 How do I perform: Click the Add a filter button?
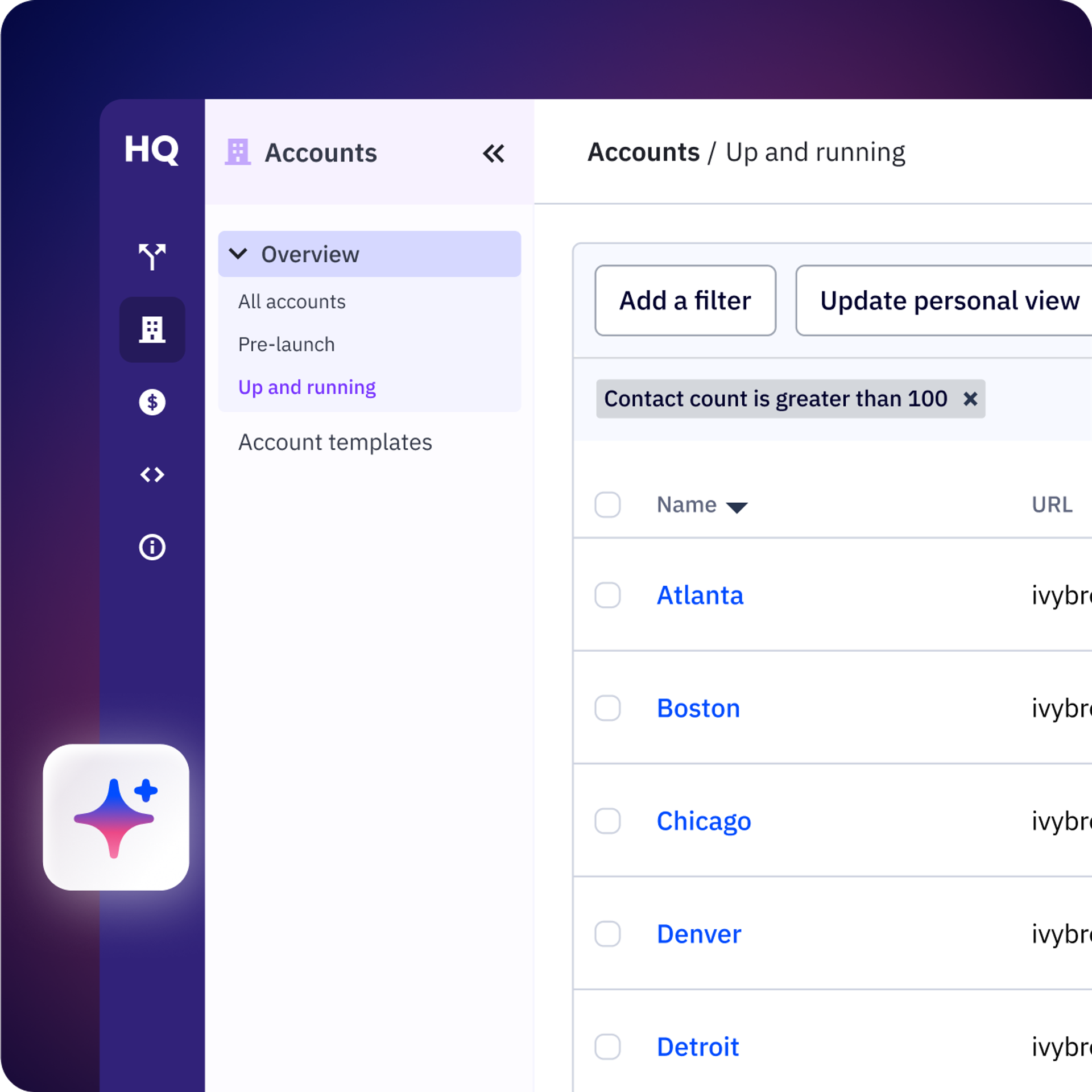click(x=685, y=300)
